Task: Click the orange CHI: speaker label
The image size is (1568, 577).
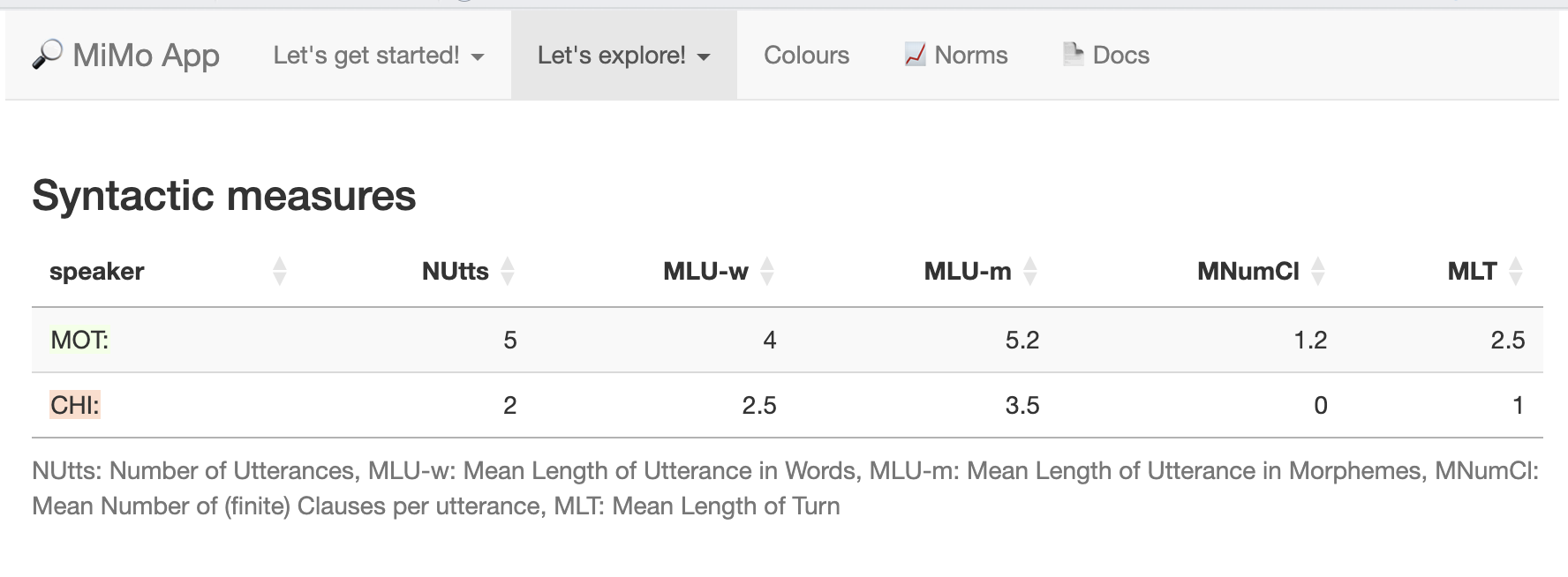Action: pos(75,405)
